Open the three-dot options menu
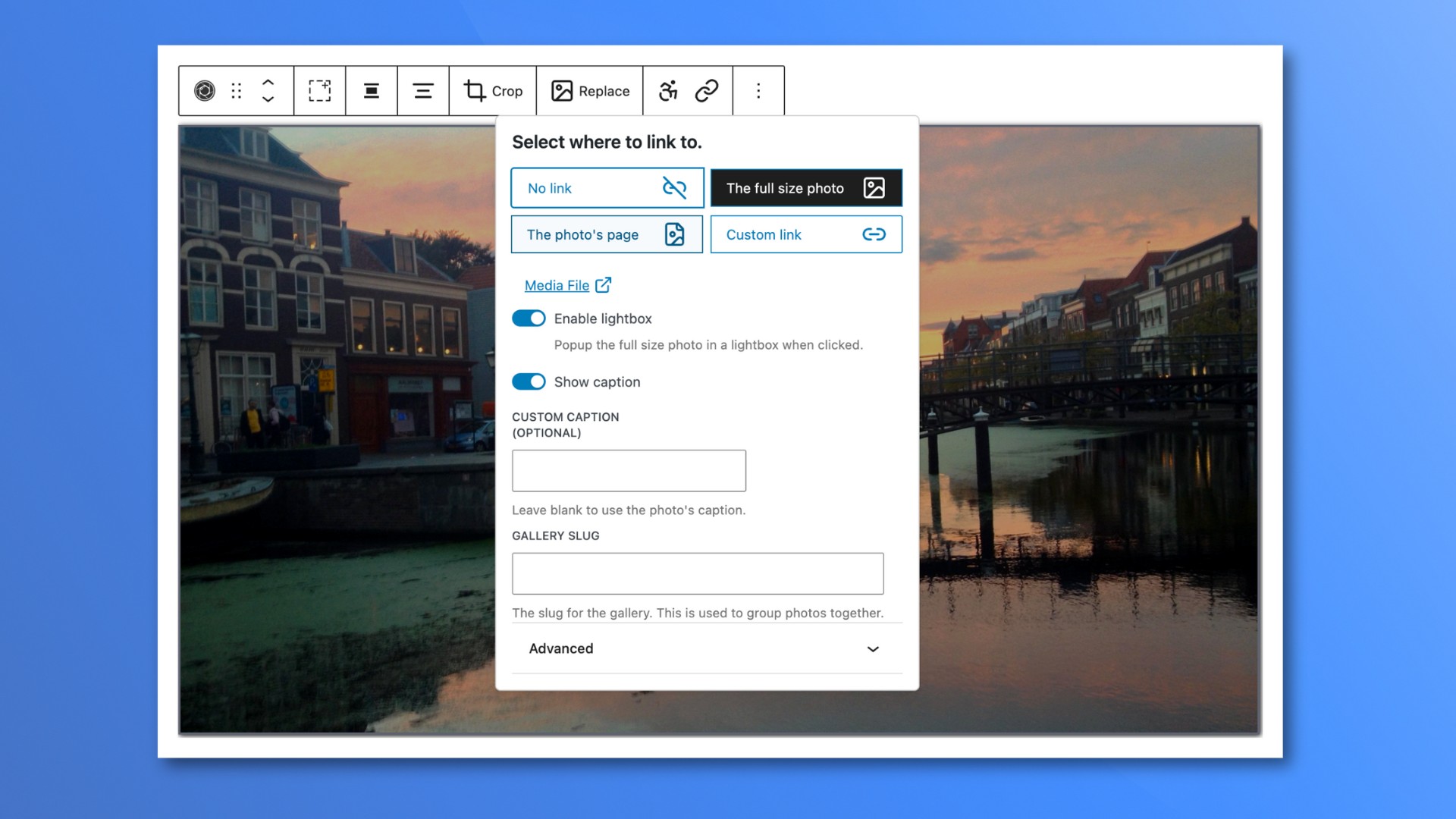 tap(758, 91)
